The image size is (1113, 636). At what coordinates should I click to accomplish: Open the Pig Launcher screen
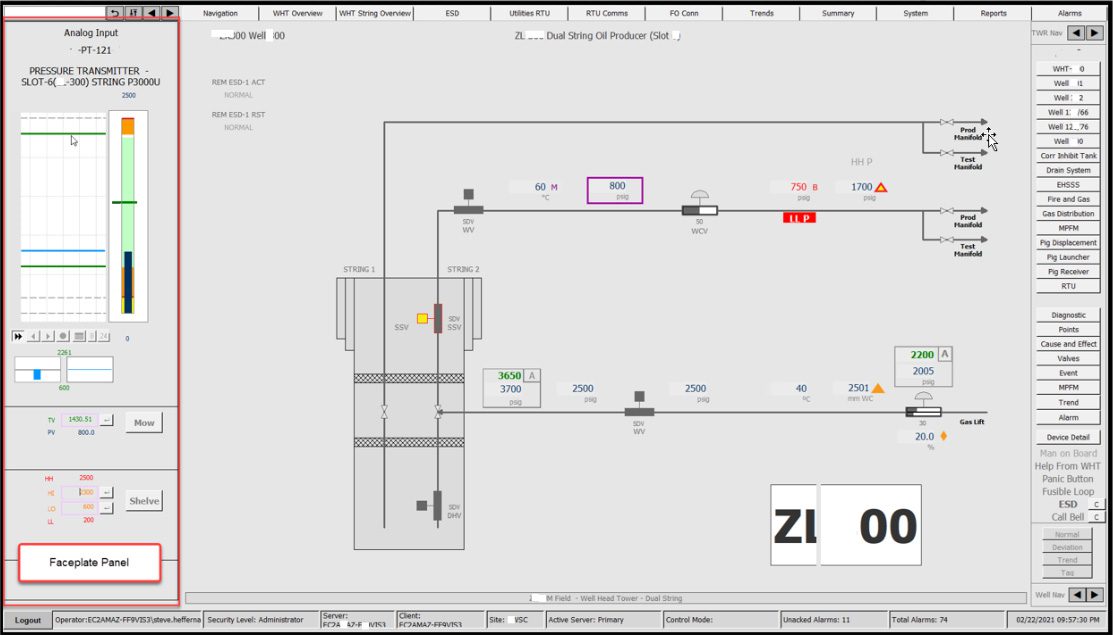pyautogui.click(x=1068, y=257)
